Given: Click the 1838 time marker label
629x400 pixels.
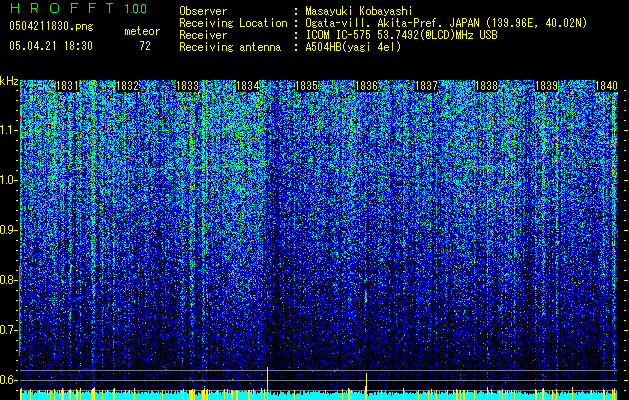Looking at the screenshot, I should 486,86.
